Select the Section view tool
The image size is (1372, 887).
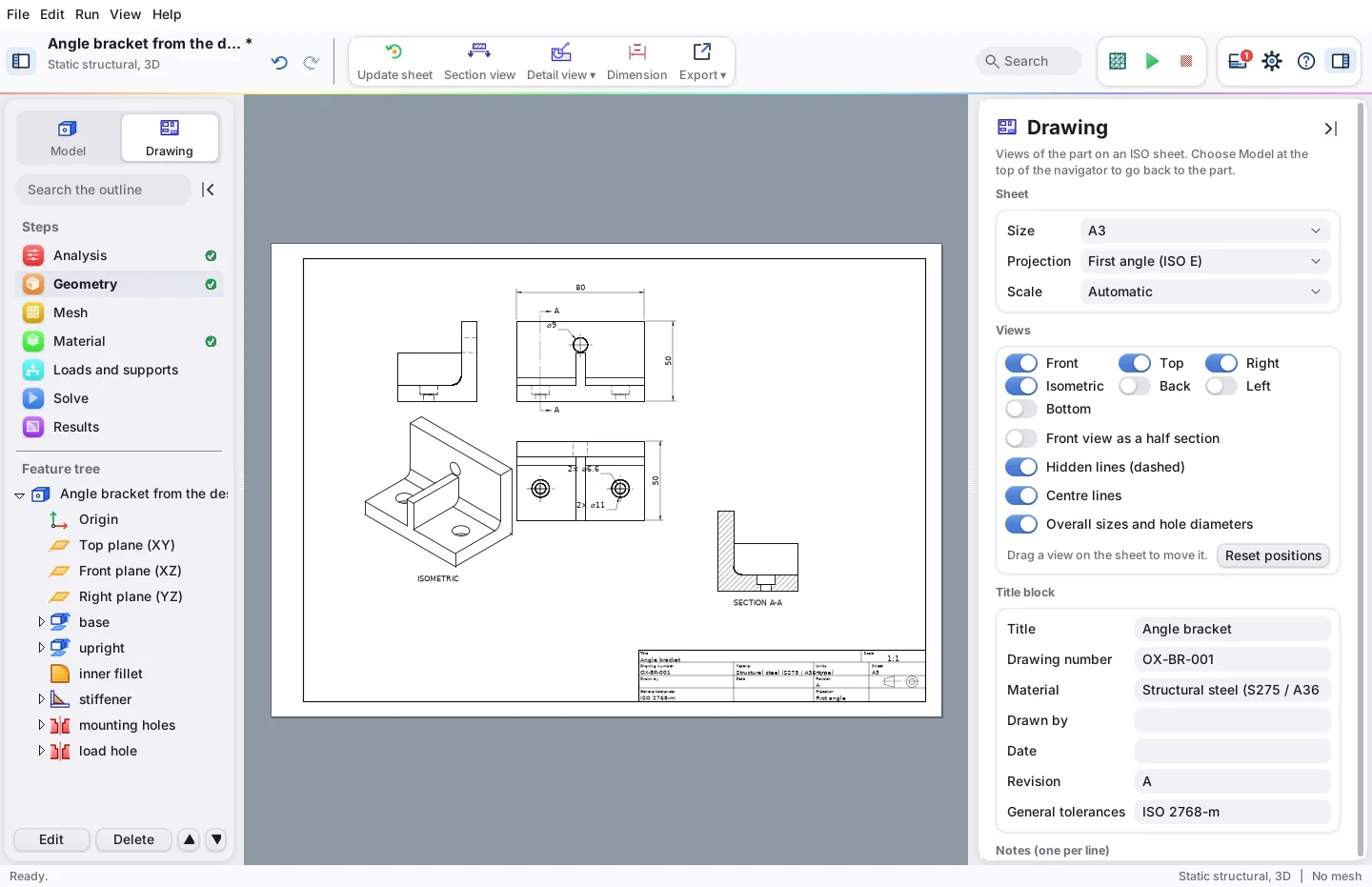(x=479, y=62)
